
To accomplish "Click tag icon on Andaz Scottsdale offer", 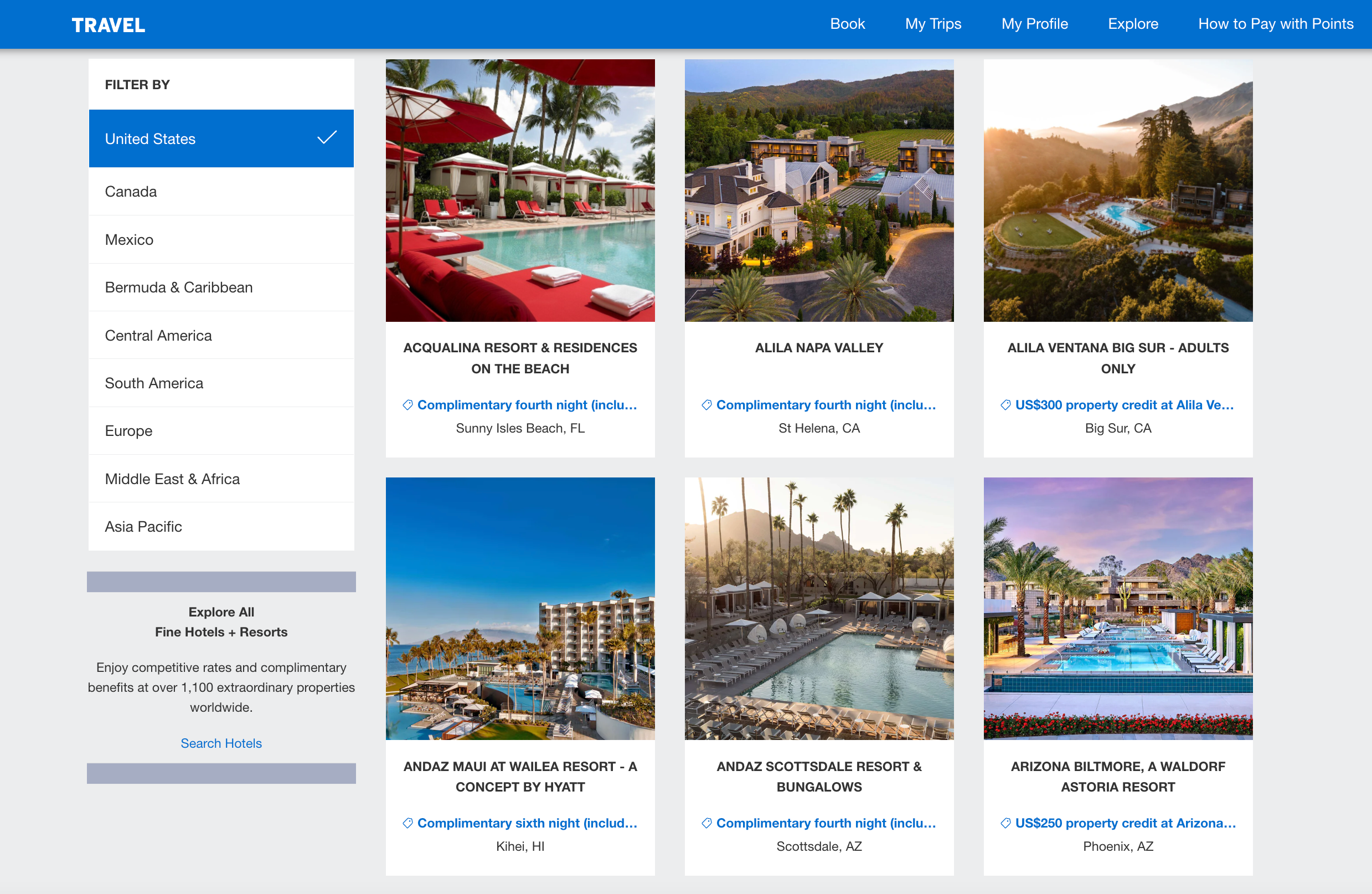I will (706, 823).
